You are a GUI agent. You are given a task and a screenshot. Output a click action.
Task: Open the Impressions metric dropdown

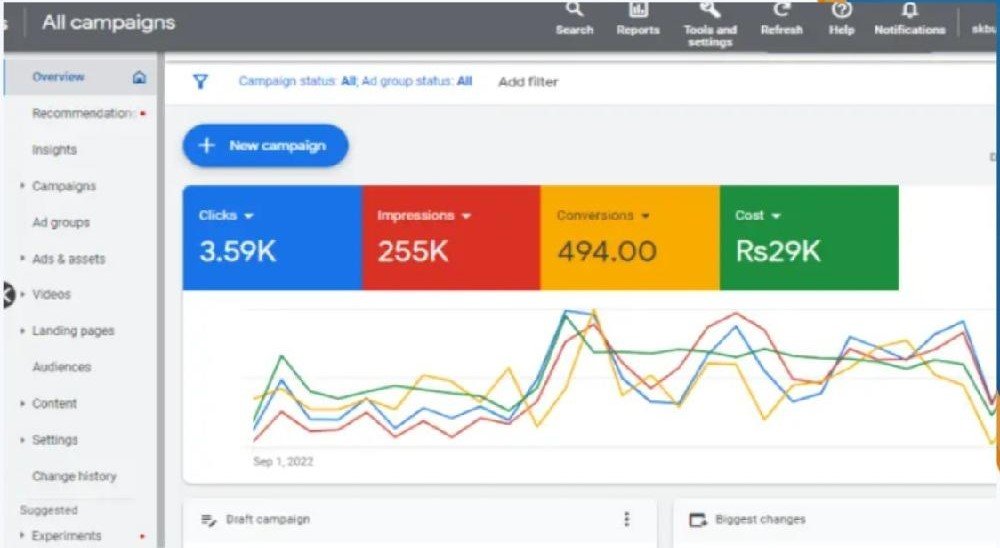click(466, 216)
